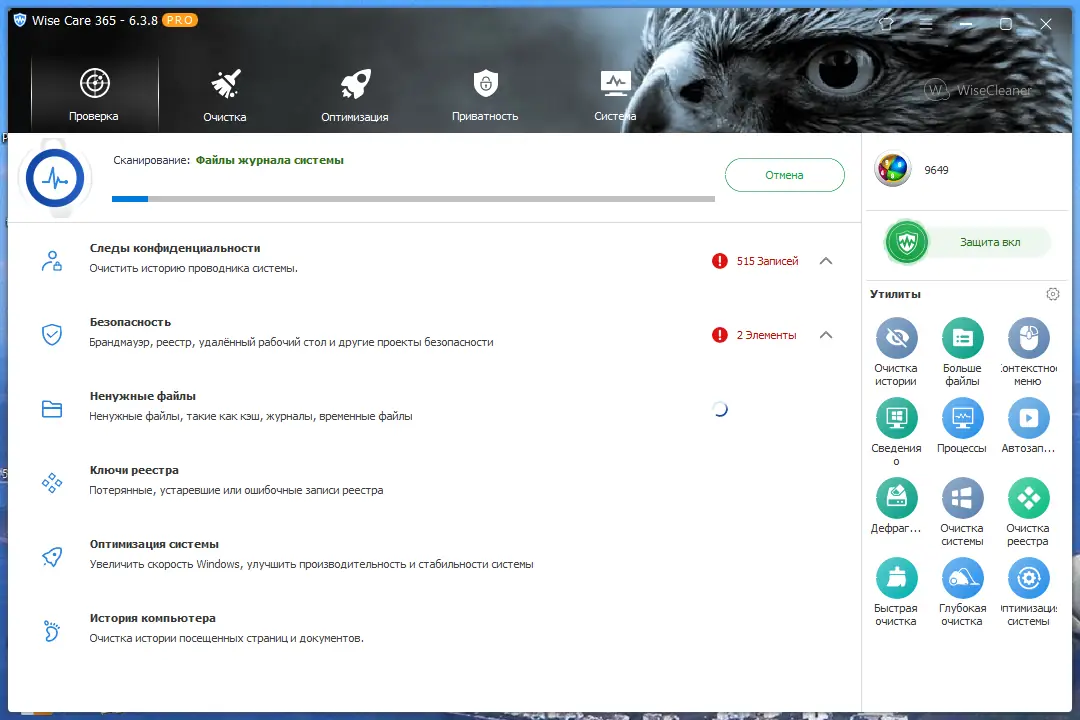Click the scan progress bar
This screenshot has width=1080, height=720.
pyautogui.click(x=412, y=198)
